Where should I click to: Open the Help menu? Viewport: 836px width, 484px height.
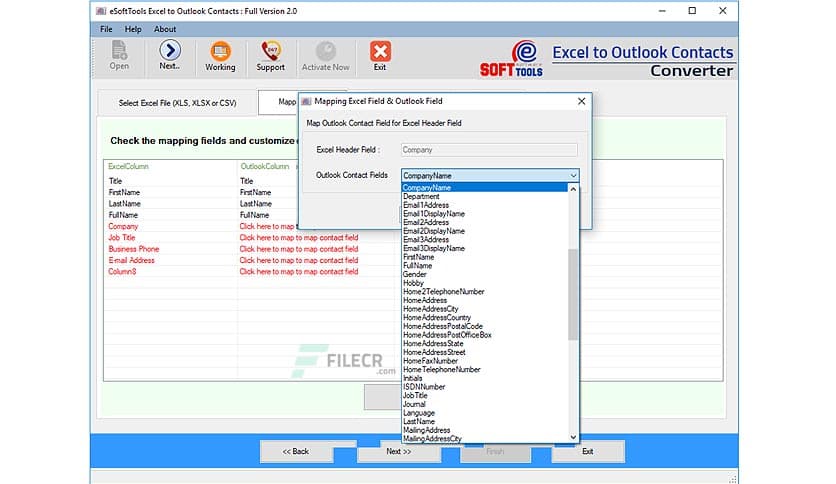133,29
